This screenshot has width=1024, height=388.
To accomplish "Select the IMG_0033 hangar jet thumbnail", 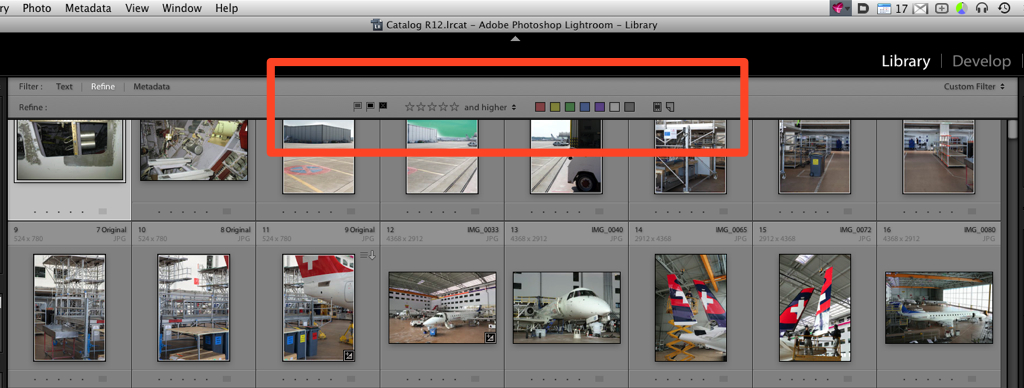I will (x=442, y=308).
